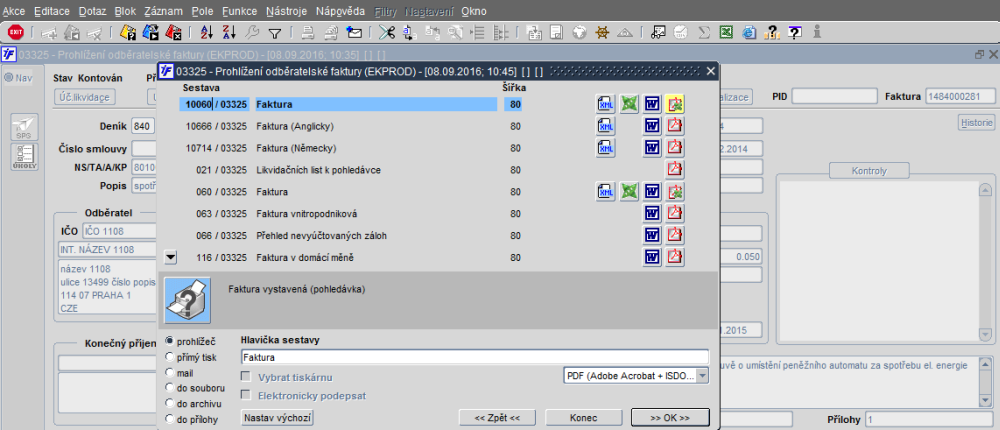Open the Okno menu
The image size is (1000, 430).
473,11
